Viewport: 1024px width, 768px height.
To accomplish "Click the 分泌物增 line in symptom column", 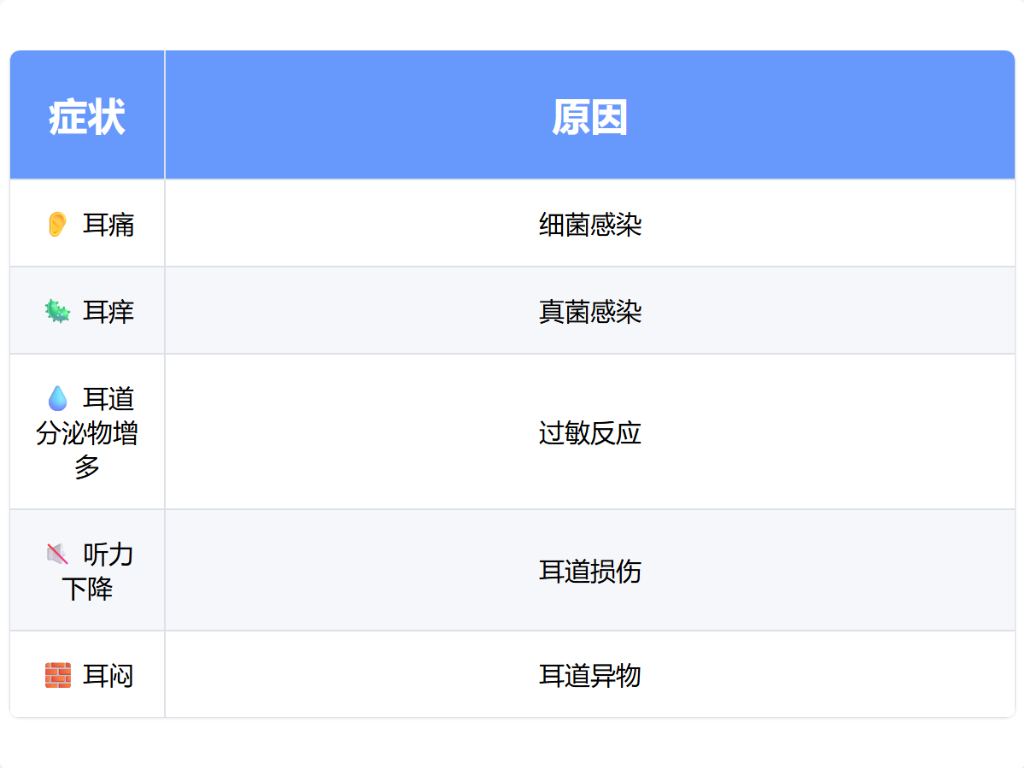I will (x=87, y=434).
